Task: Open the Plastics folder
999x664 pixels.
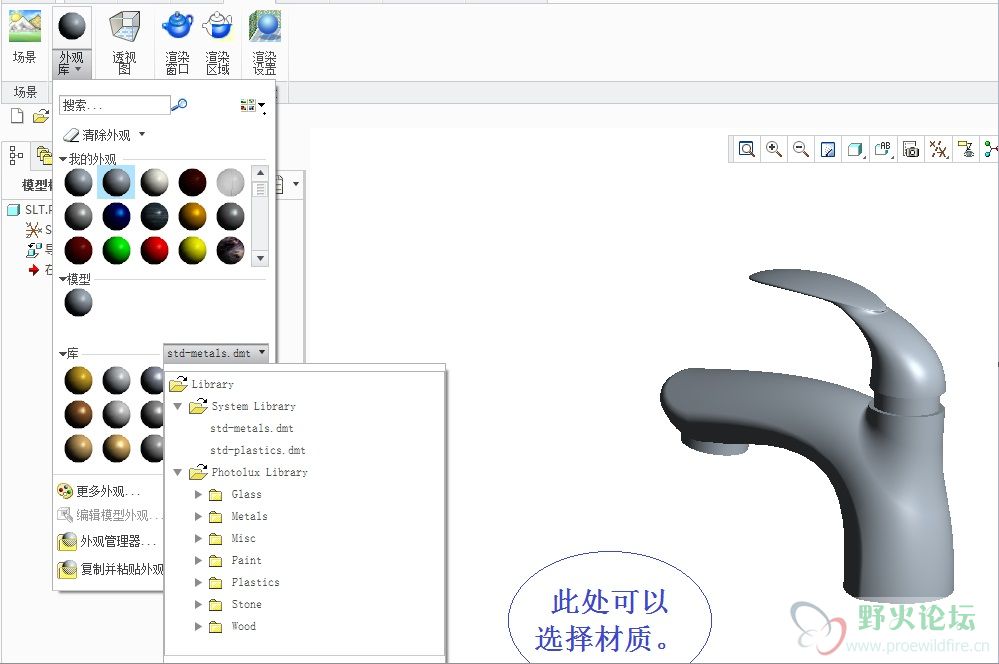Action: (x=244, y=582)
